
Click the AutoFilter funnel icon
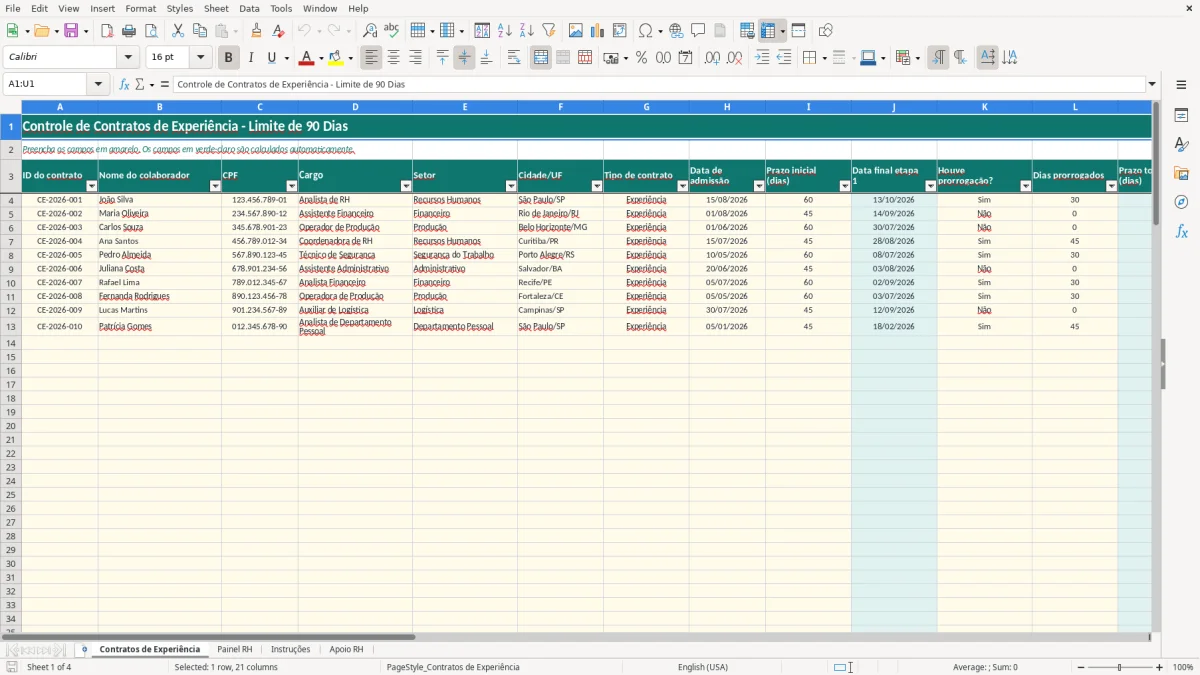[x=548, y=31]
